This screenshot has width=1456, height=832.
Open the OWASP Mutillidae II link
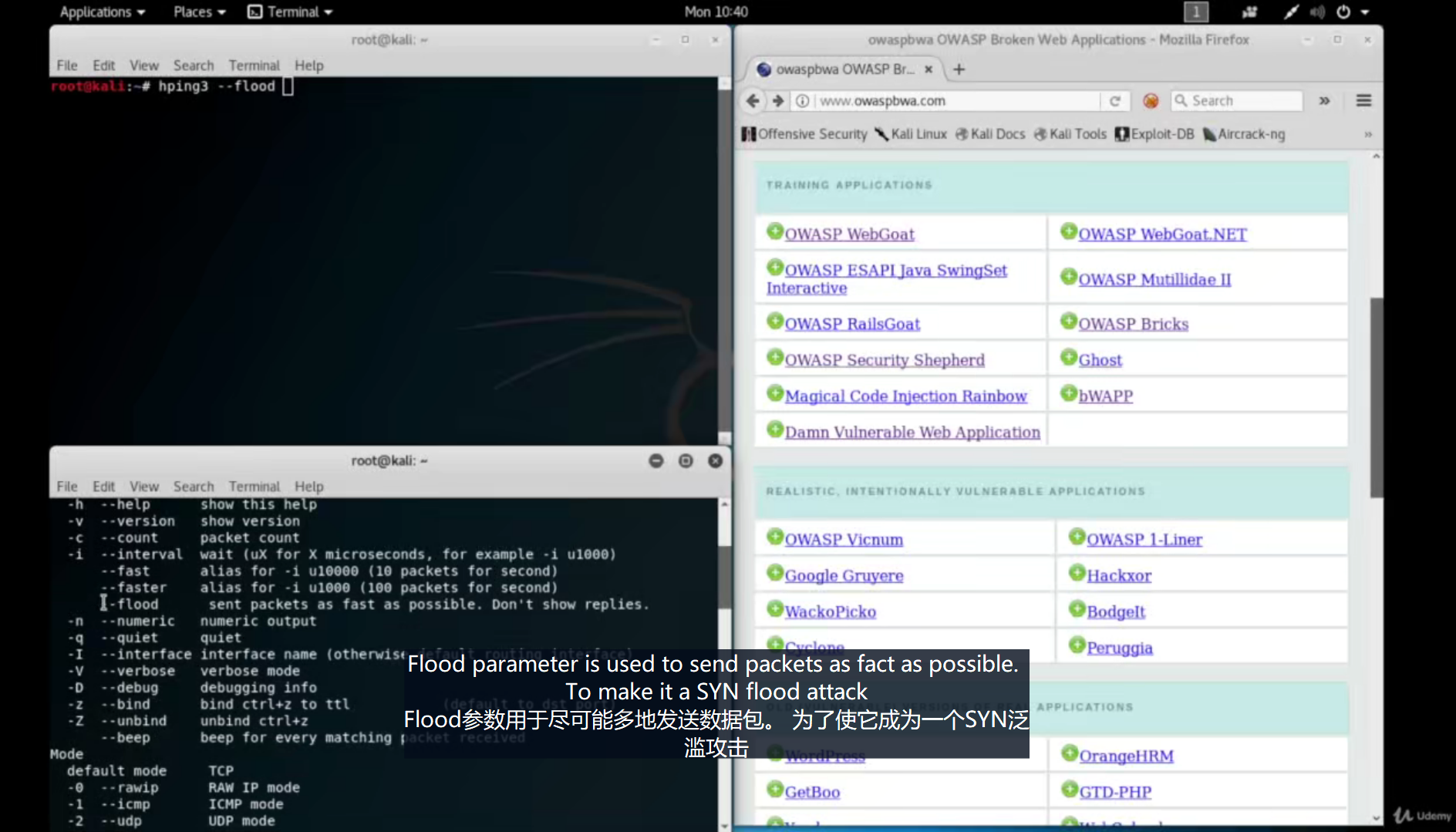[x=1154, y=279]
